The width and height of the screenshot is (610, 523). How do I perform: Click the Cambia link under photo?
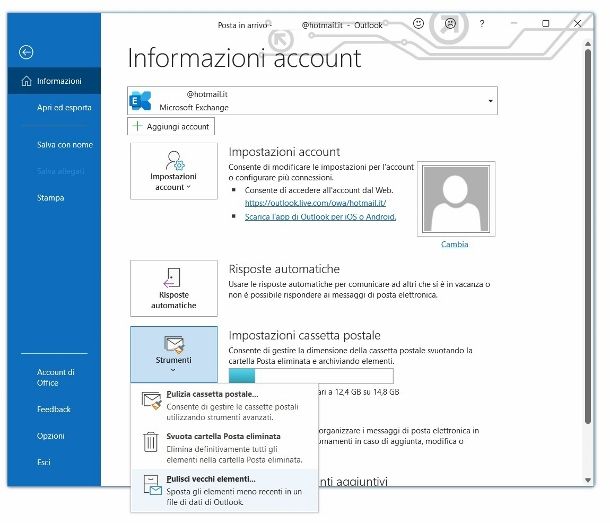coord(454,244)
